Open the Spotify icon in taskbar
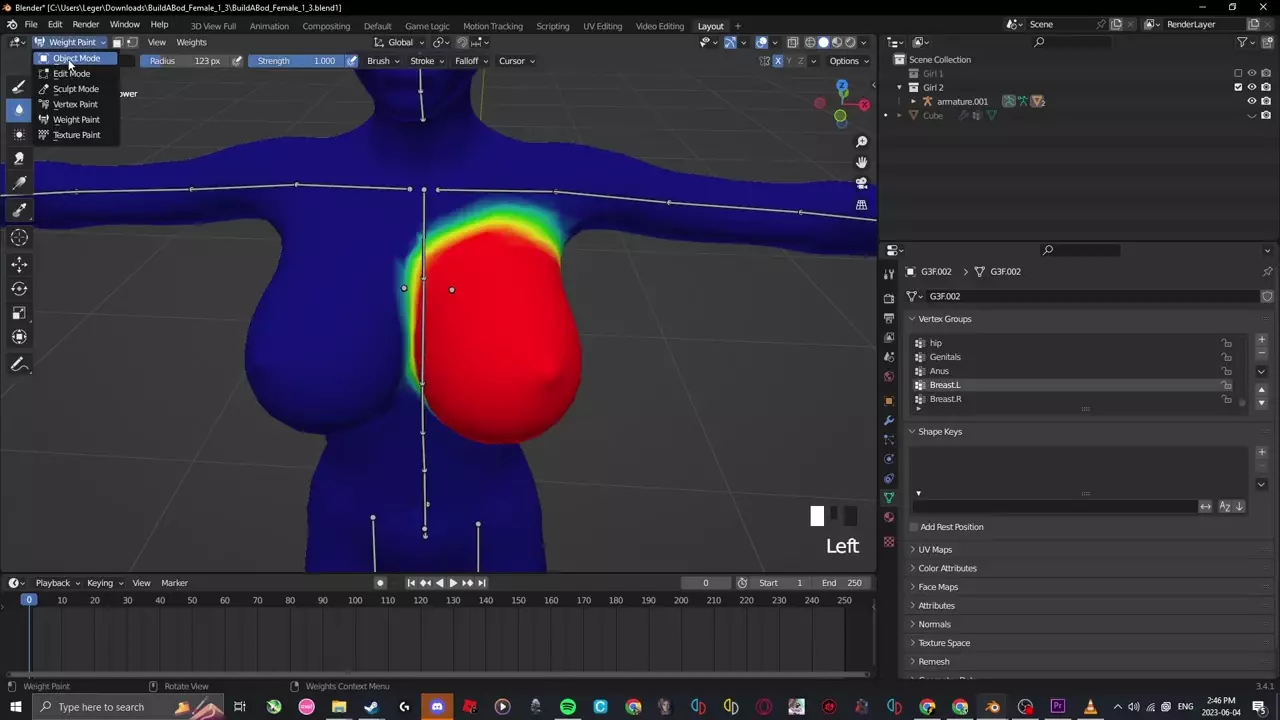Viewport: 1280px width, 720px height. [x=568, y=707]
